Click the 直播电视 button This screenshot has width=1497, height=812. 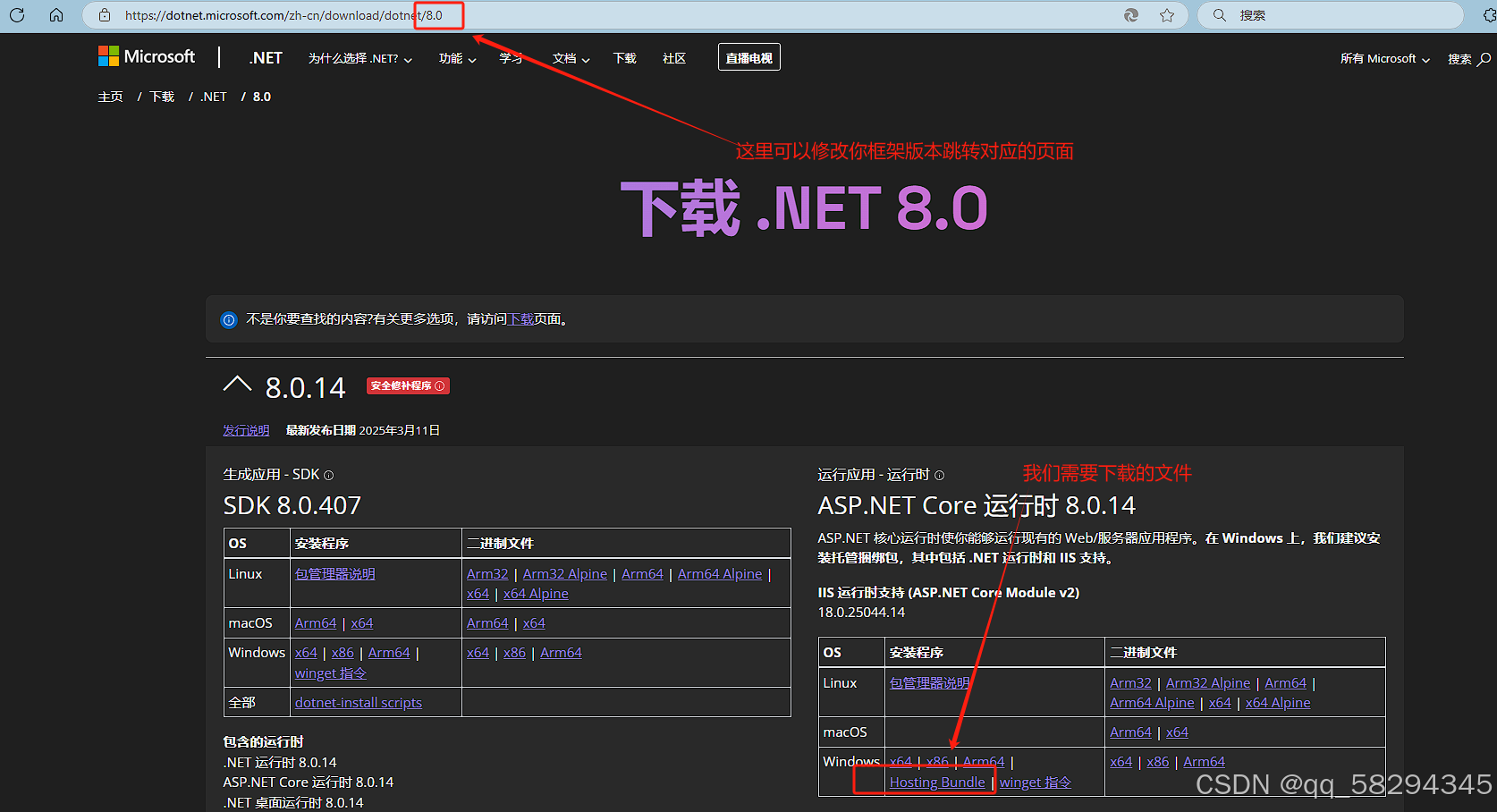point(749,57)
